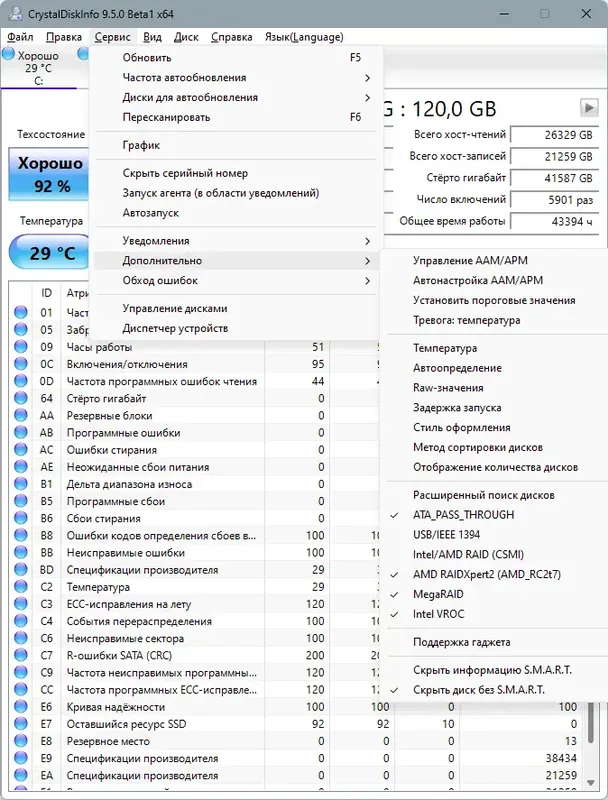Expand Диски для автообновления submenu
Image resolution: width=608 pixels, height=800 pixels.
click(236, 97)
